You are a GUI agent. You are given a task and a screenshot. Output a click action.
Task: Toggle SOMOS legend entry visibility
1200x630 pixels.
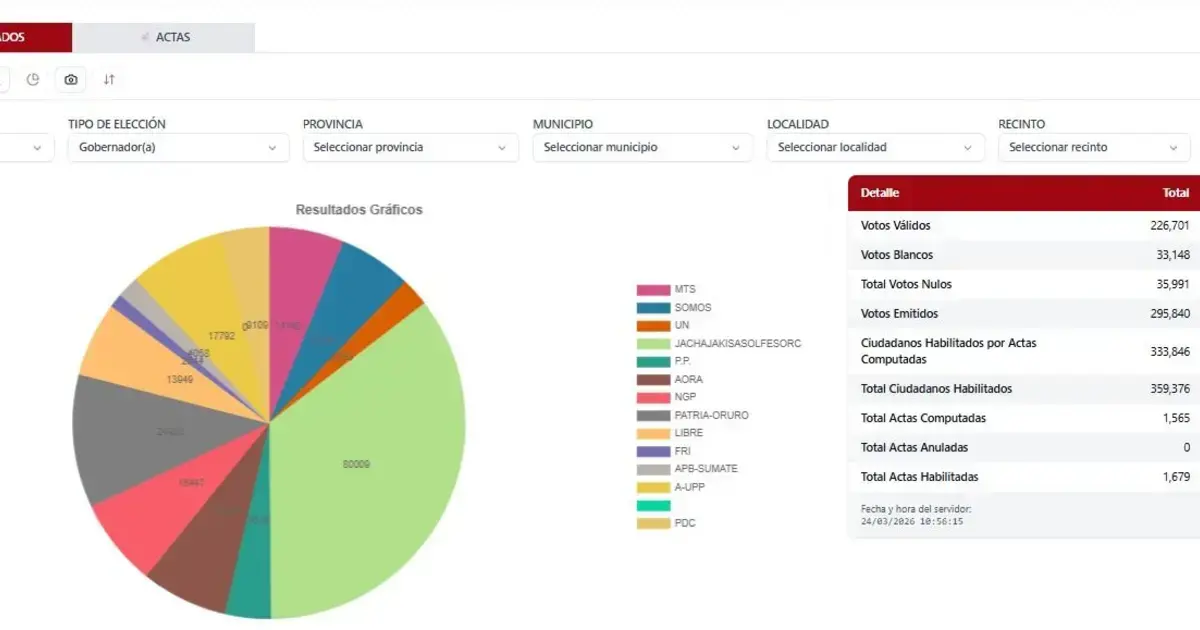tap(674, 307)
